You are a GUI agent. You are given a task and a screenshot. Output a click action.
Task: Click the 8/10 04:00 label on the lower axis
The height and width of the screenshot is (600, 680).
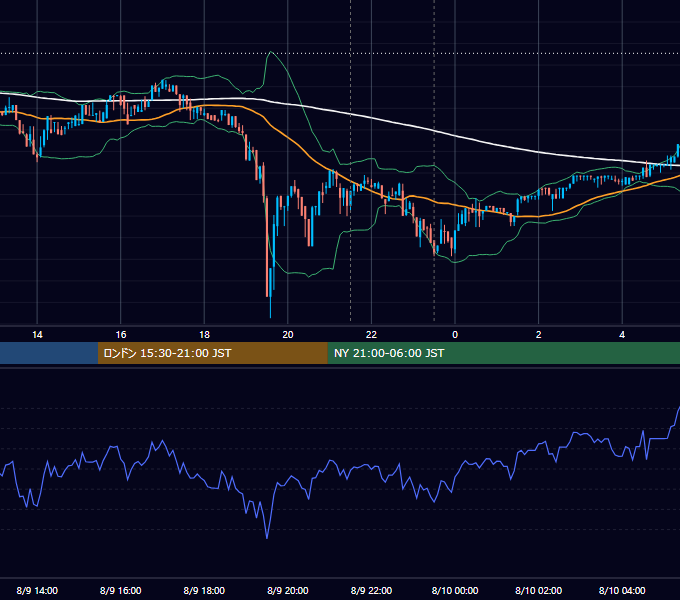click(622, 590)
